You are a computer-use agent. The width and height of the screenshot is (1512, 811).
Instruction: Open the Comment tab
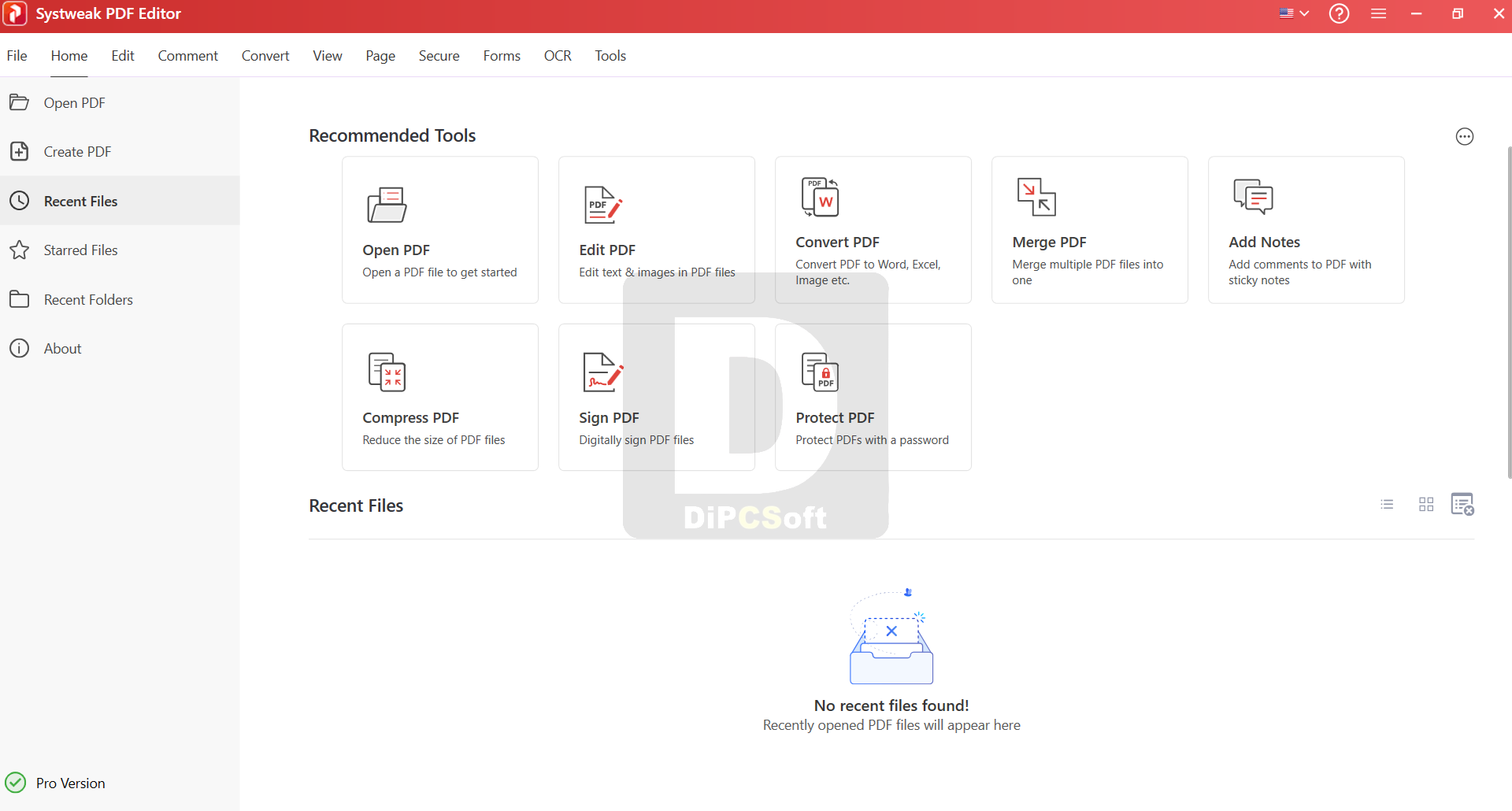tap(187, 56)
